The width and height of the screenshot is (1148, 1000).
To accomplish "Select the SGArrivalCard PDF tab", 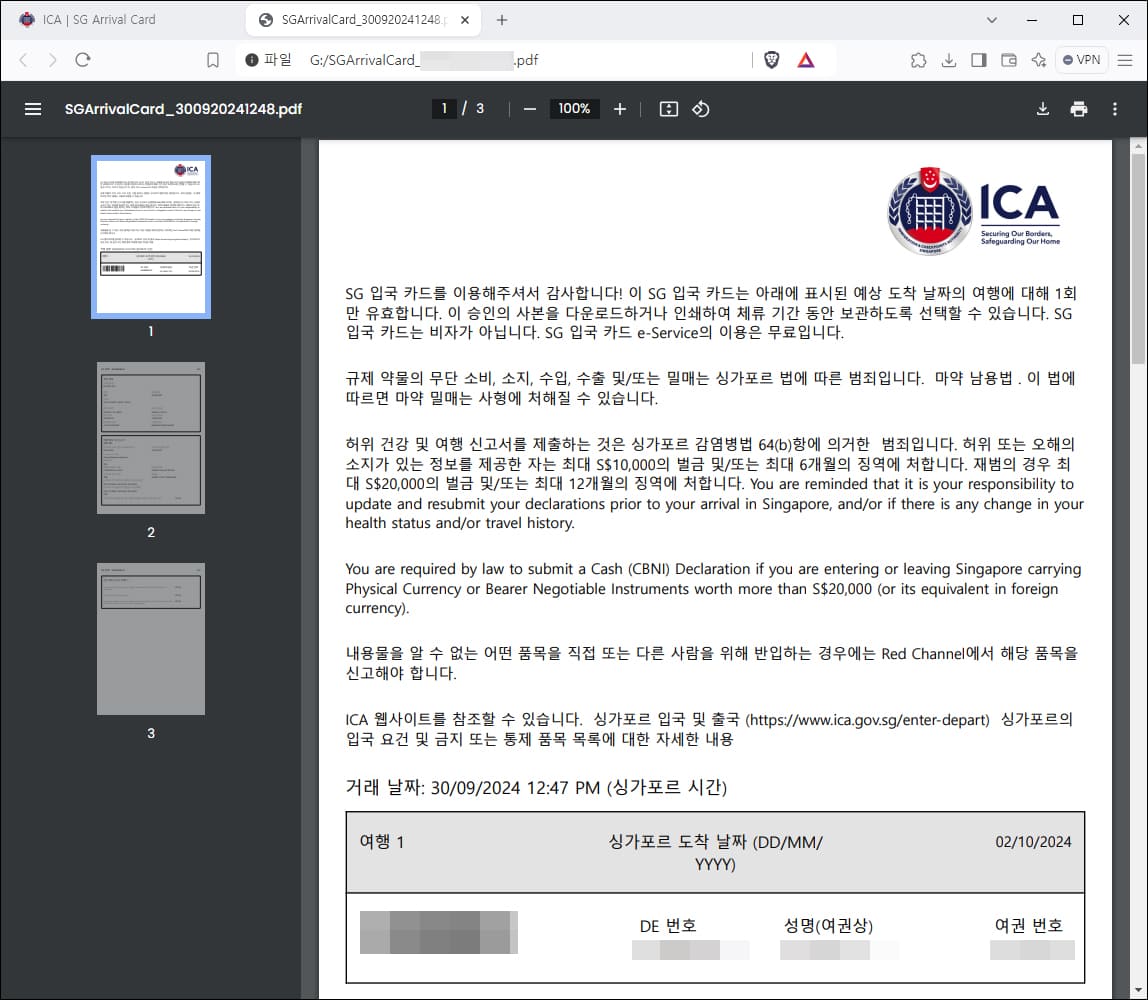I will click(355, 18).
